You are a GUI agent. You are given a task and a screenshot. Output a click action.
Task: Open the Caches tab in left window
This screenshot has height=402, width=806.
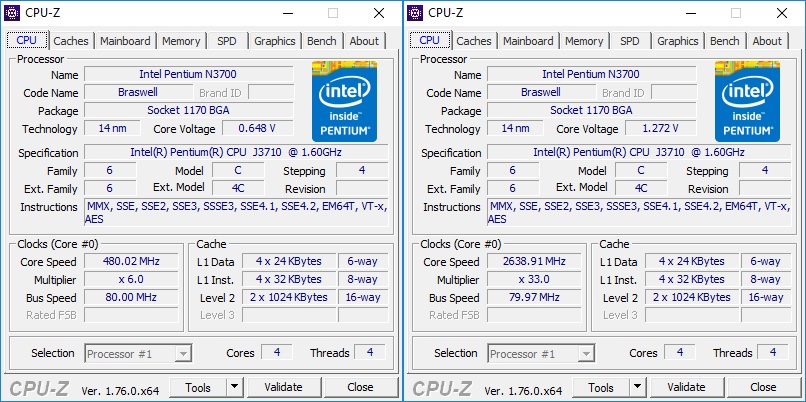[x=71, y=41]
